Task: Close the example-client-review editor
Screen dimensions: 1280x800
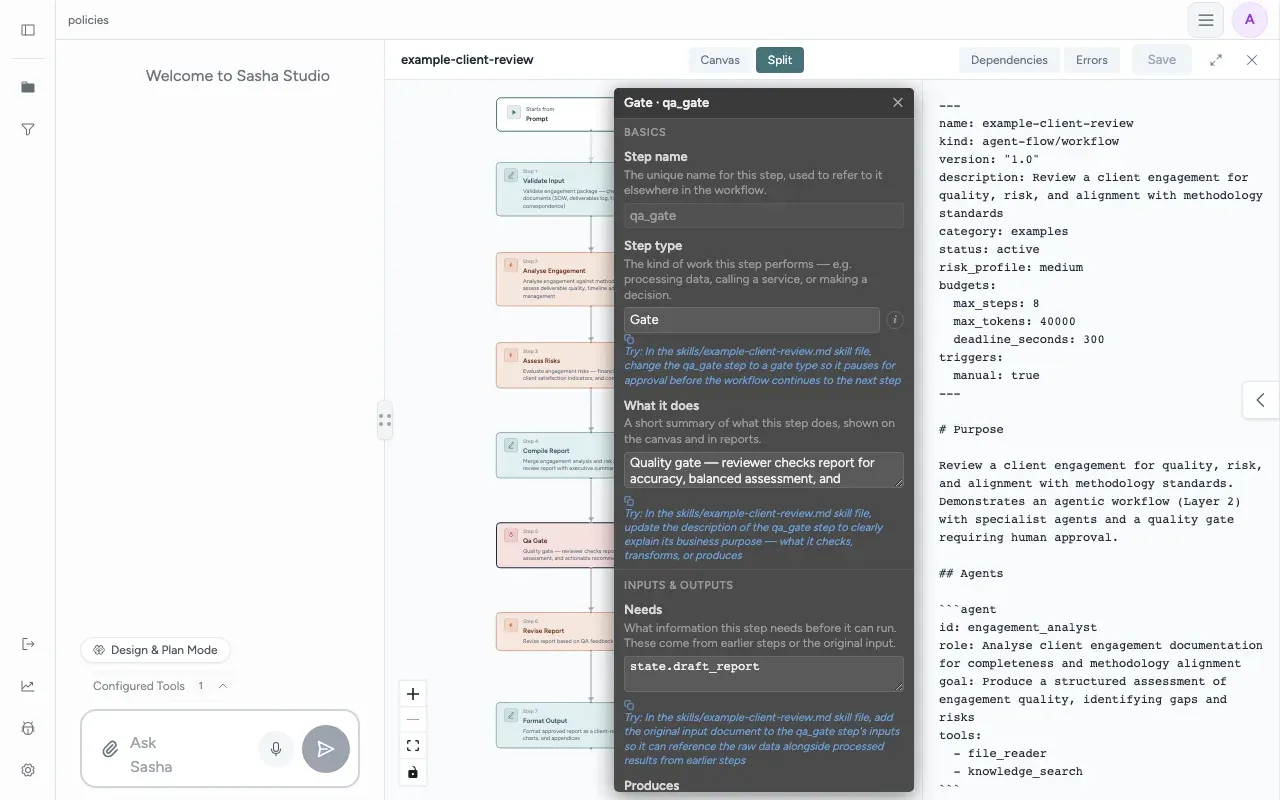Action: (1252, 60)
